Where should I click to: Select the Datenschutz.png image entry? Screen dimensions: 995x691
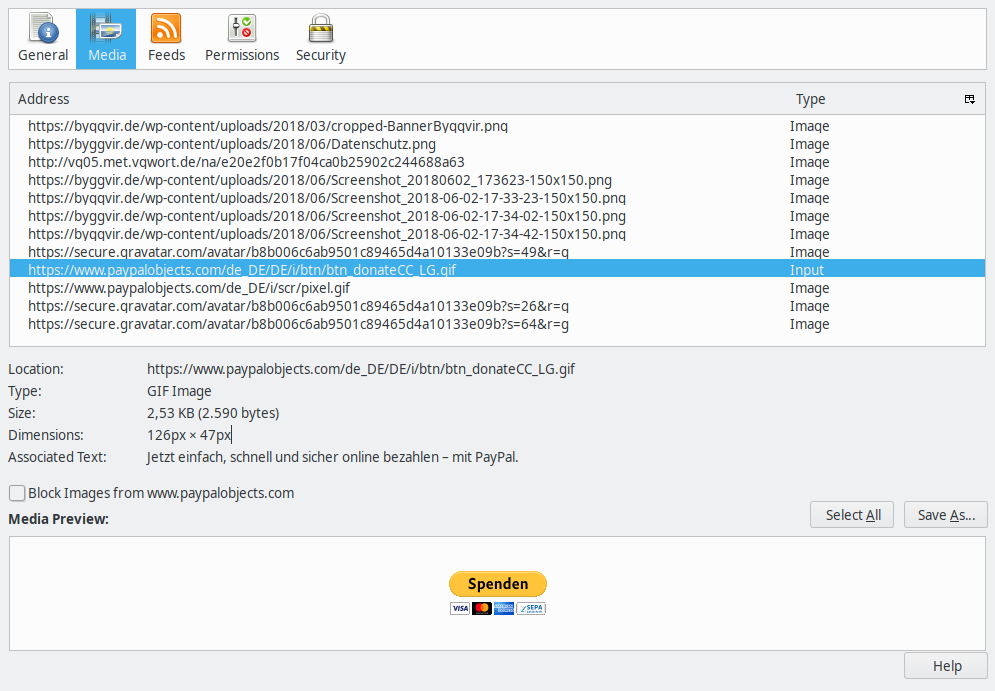(x=232, y=144)
